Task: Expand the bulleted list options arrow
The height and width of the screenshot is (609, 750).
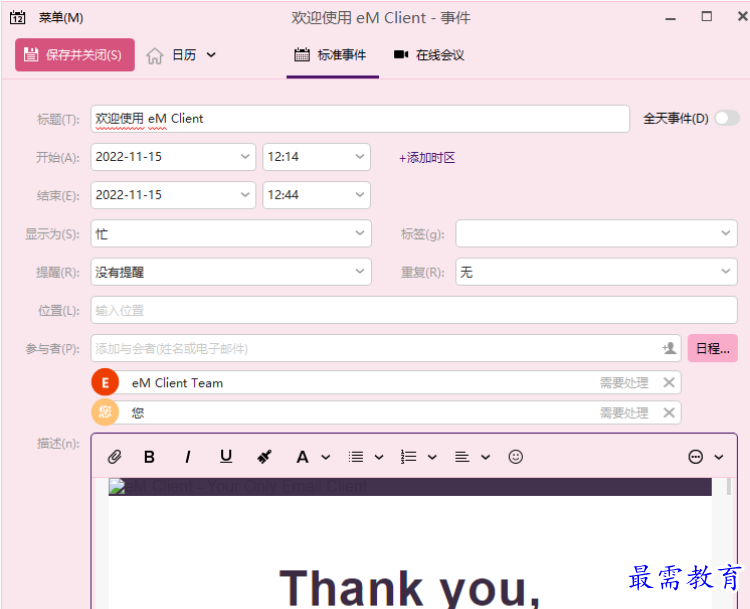Action: tap(379, 457)
